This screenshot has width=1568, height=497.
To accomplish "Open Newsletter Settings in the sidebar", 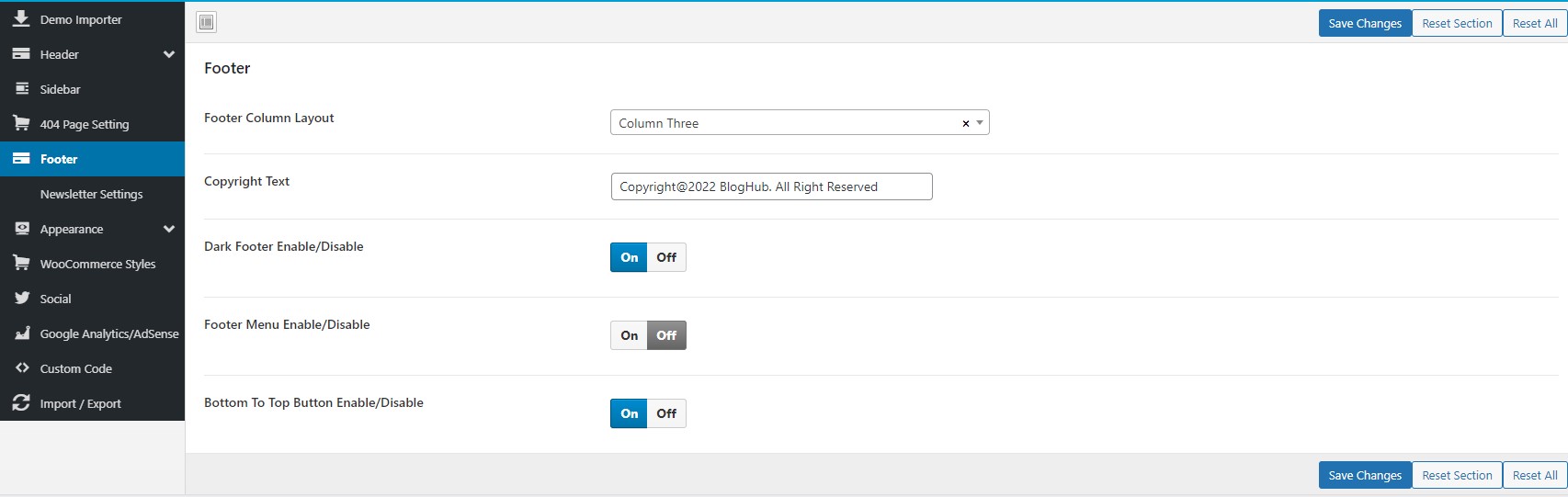I will [x=92, y=194].
